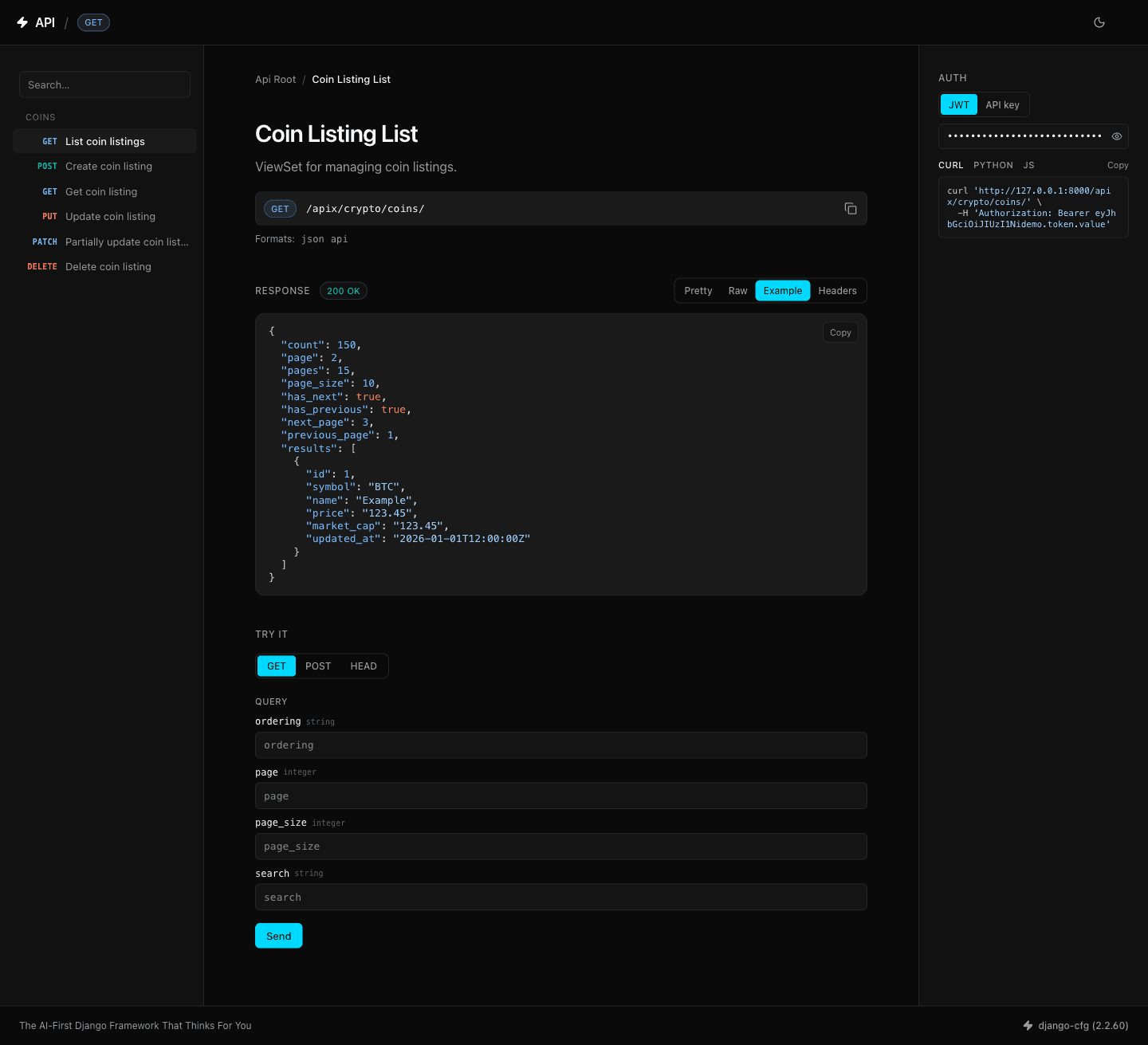Click the COINS sidebar section header
Screen dimensions: 1148x1045
41,117
